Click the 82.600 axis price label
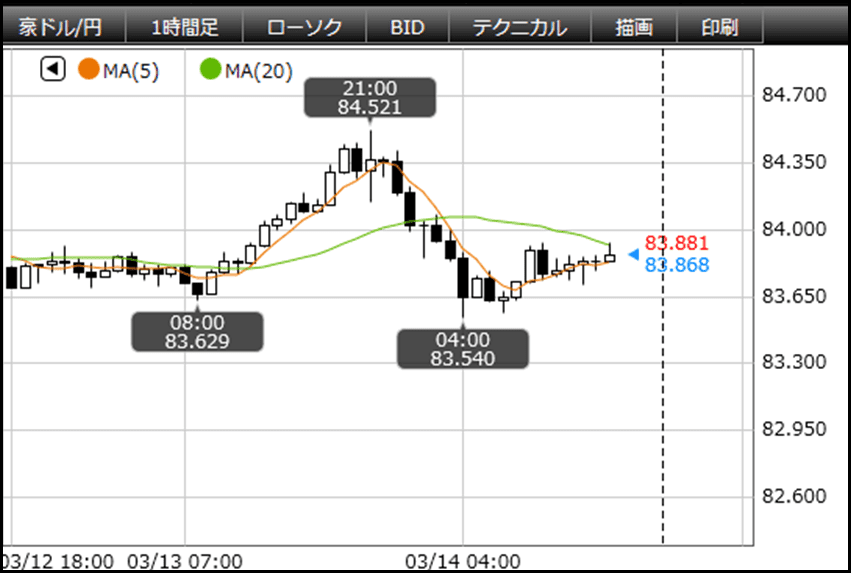The image size is (851, 573). point(794,496)
